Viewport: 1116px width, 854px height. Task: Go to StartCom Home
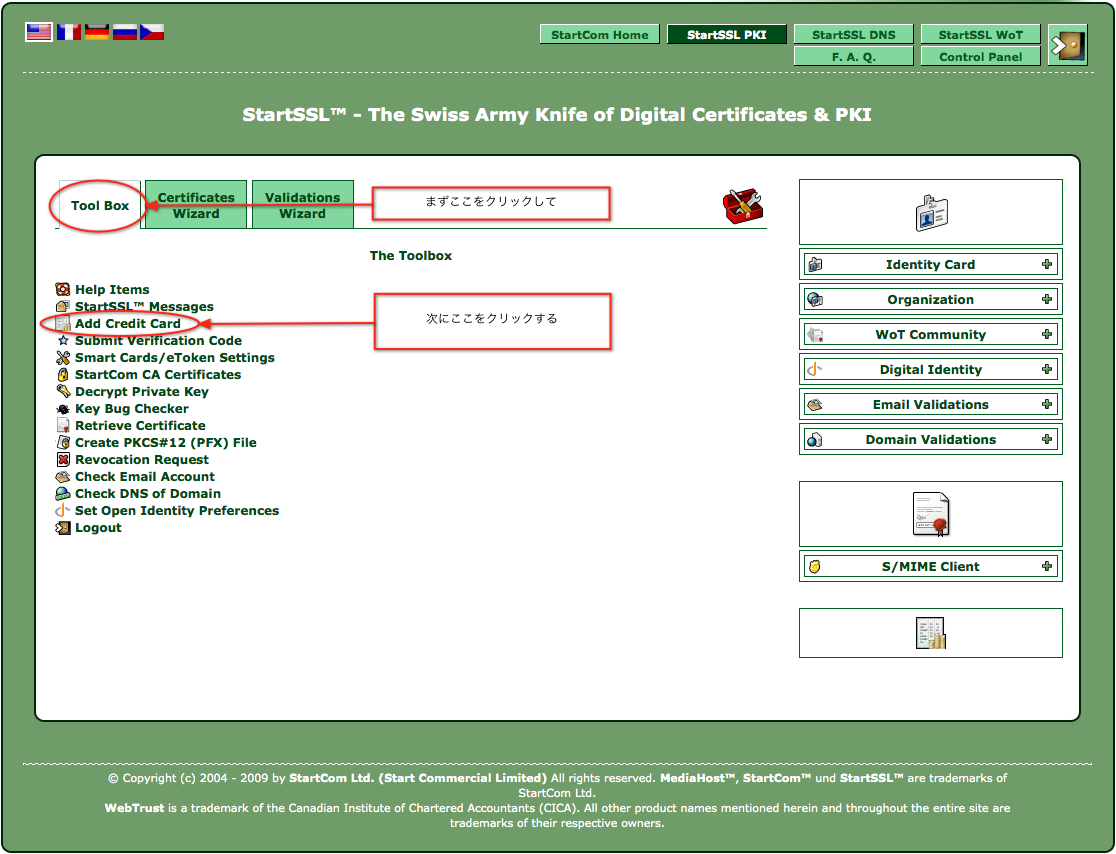point(599,34)
